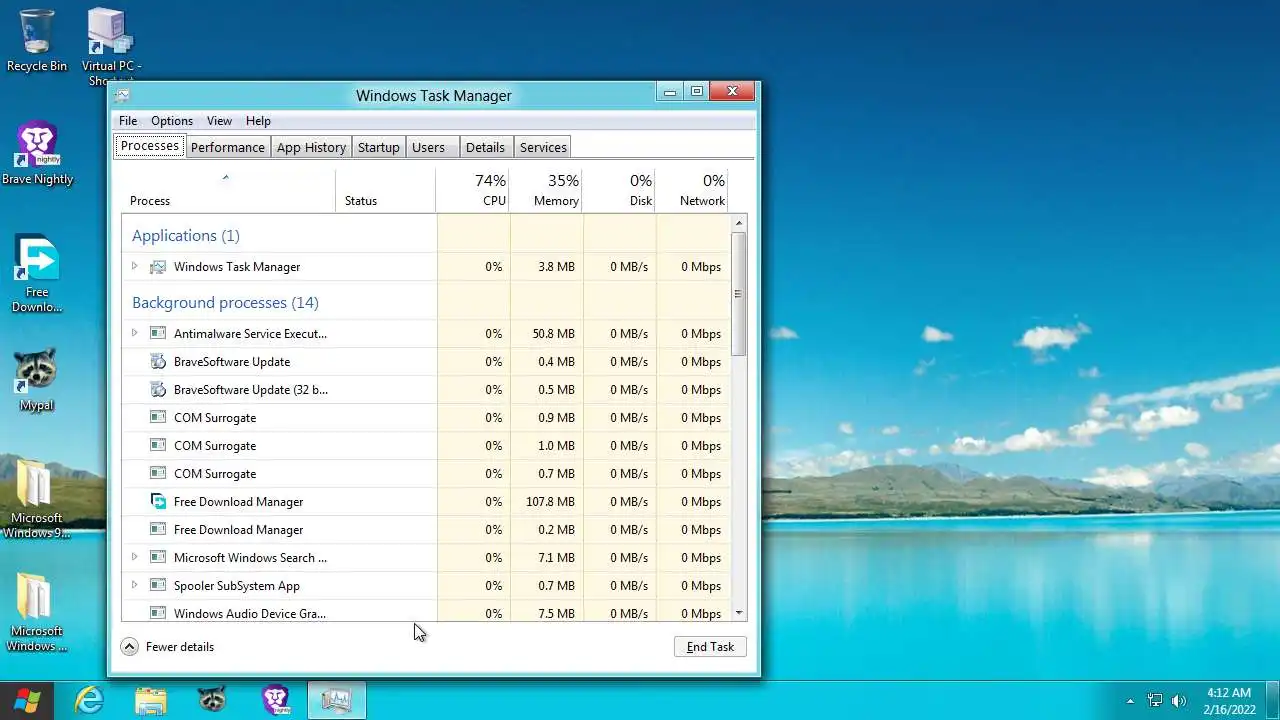Click the End Task button

710,647
